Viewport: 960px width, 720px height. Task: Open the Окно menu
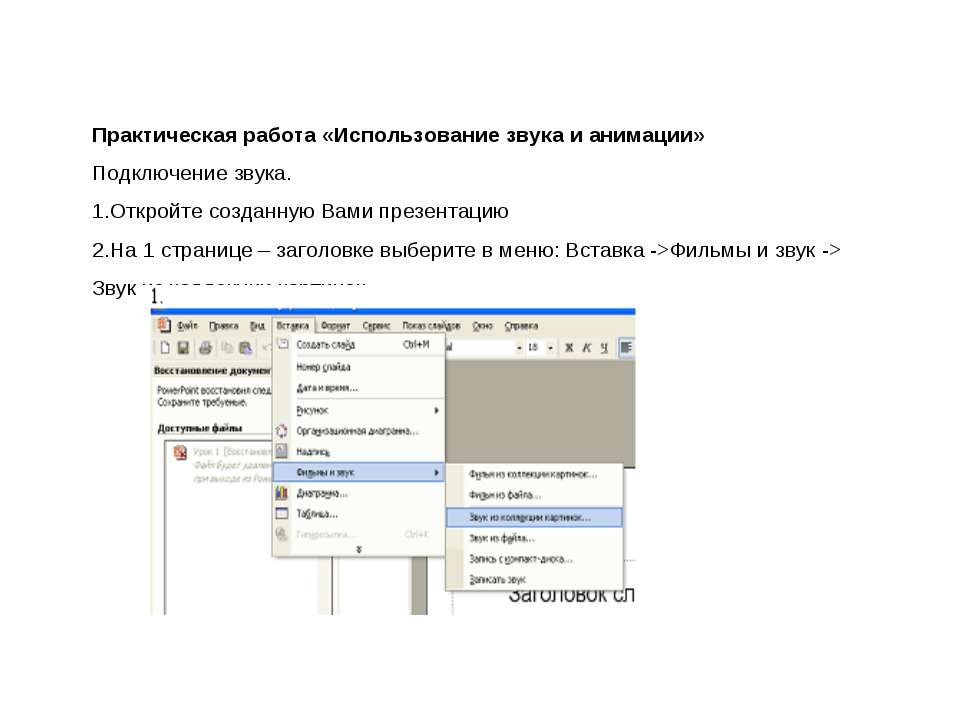482,326
